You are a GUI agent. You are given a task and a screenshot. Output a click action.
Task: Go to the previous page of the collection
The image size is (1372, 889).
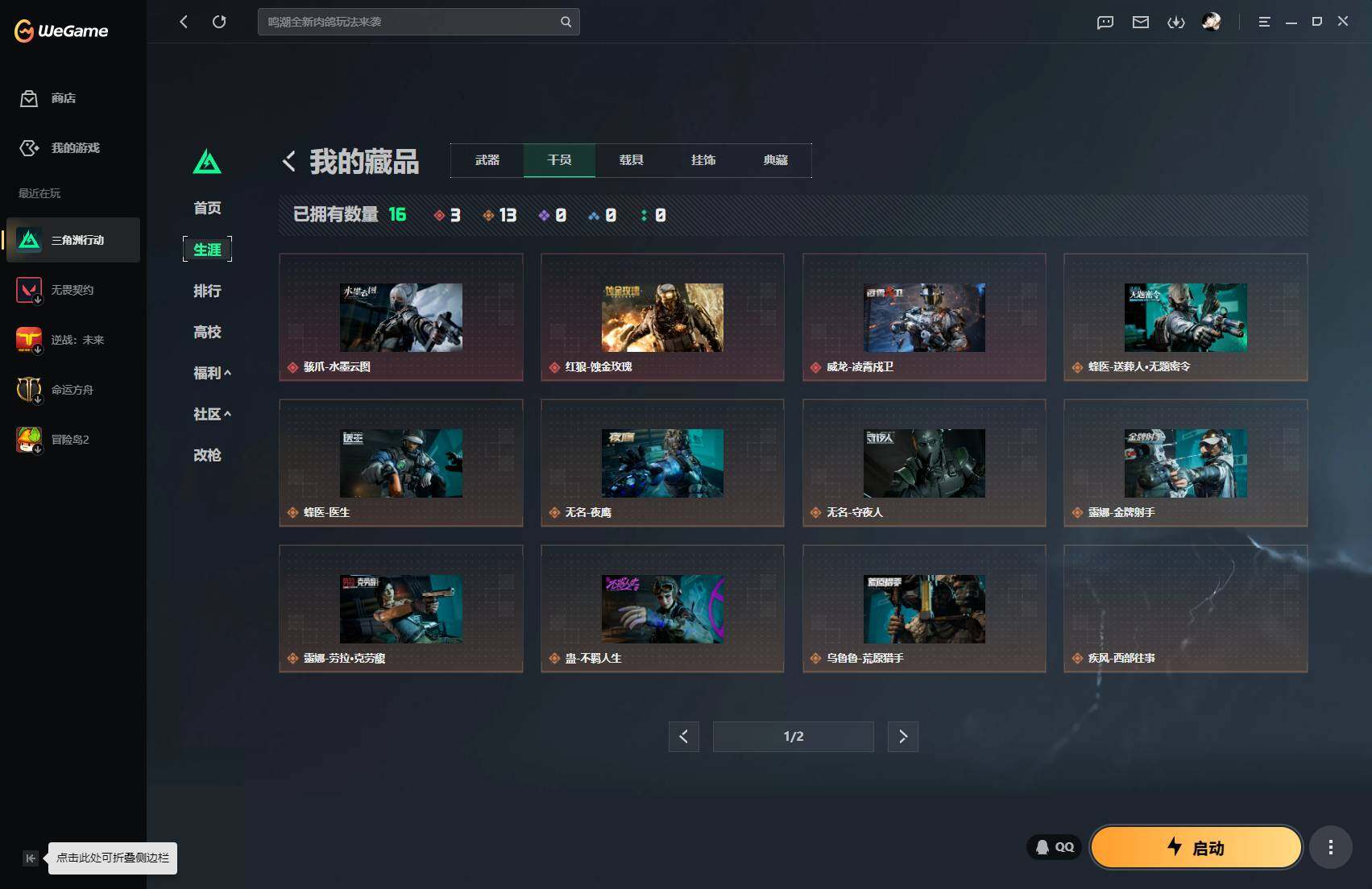pos(684,737)
